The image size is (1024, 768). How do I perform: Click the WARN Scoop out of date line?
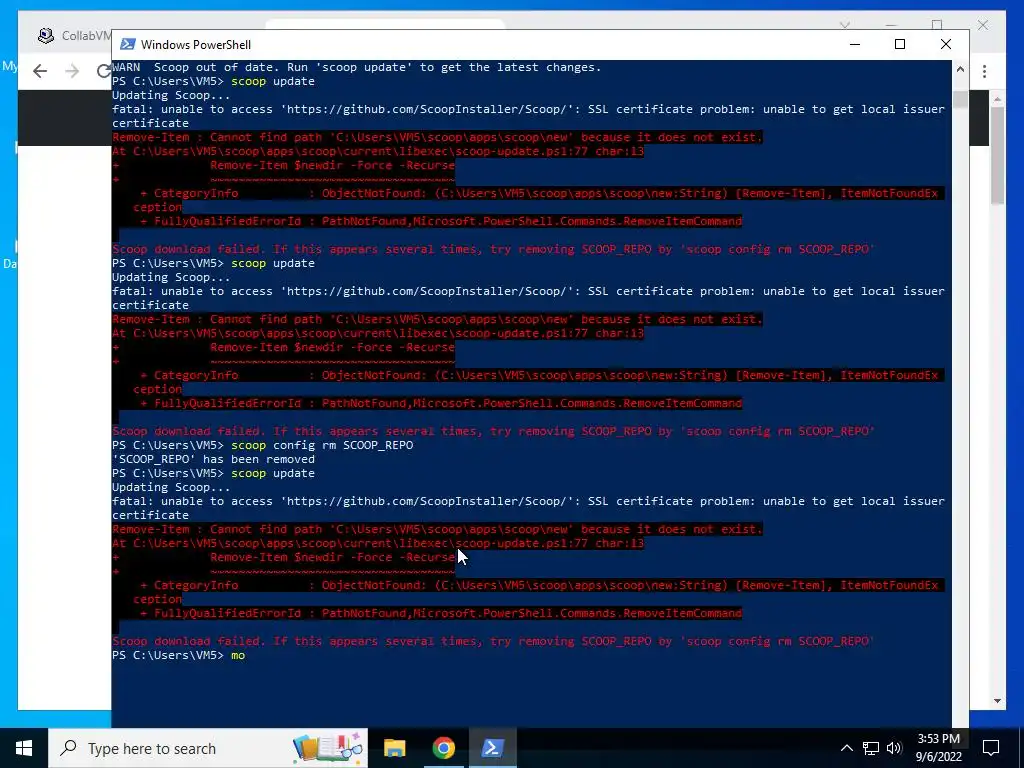pos(357,67)
